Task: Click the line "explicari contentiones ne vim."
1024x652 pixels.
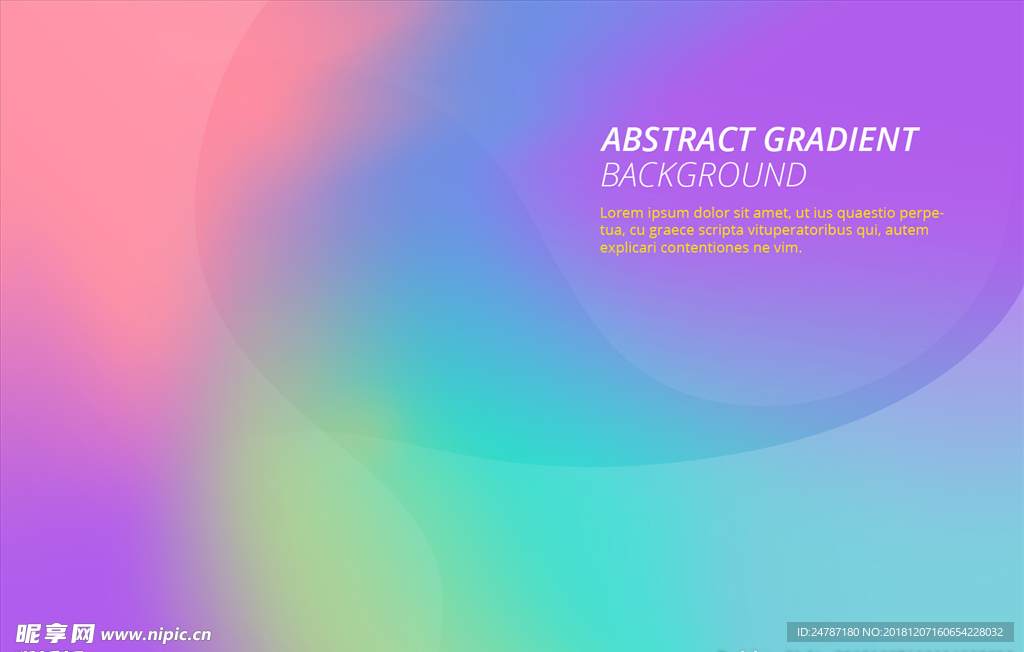Action: click(x=701, y=248)
